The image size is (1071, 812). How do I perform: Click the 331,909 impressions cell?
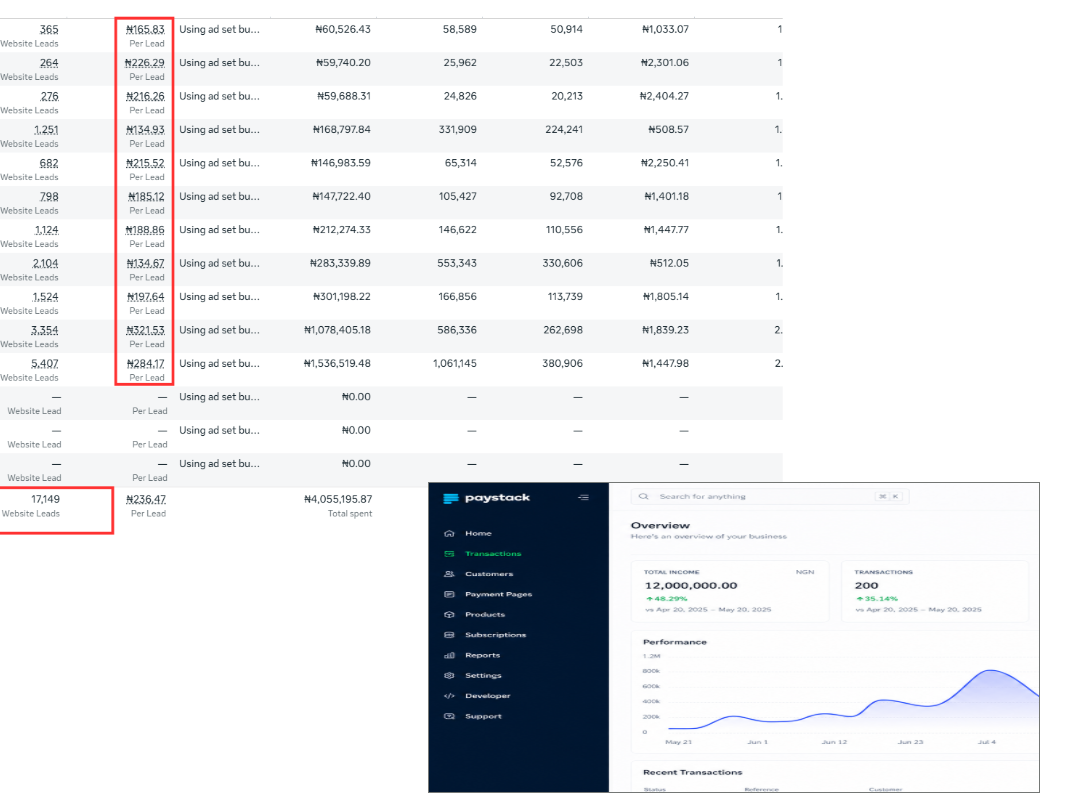[x=458, y=130]
